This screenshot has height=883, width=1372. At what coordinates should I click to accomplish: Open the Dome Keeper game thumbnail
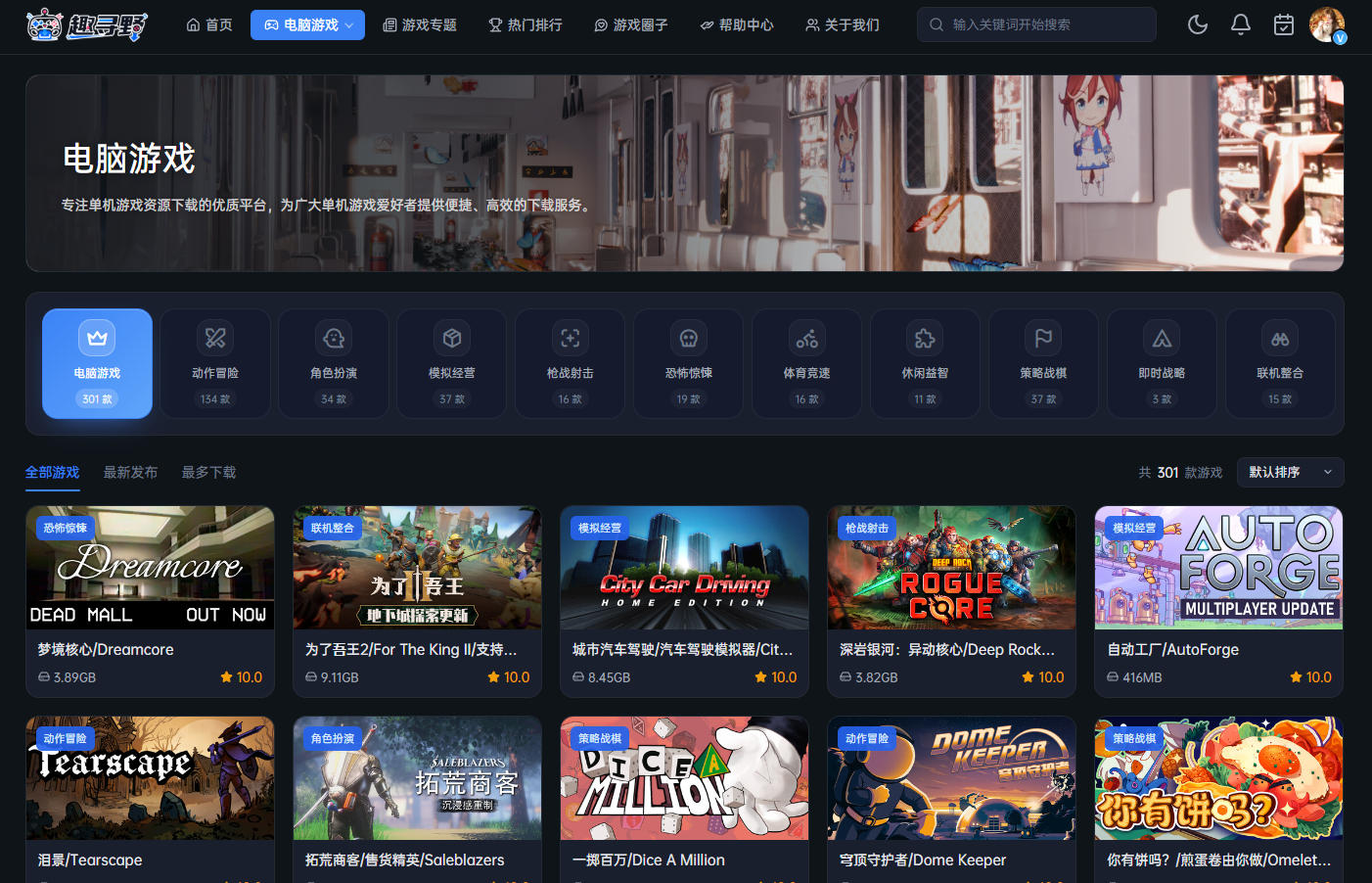(x=951, y=778)
